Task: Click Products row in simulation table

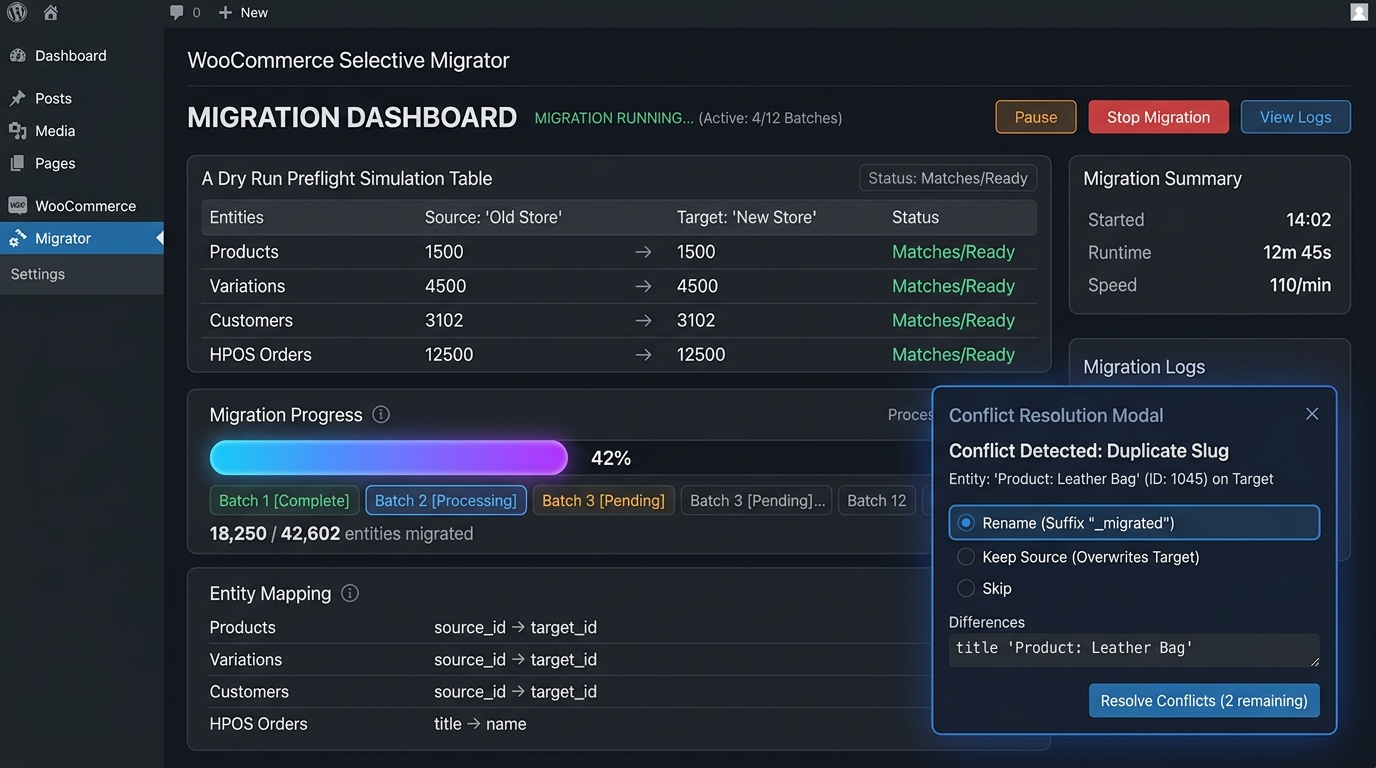Action: point(619,252)
